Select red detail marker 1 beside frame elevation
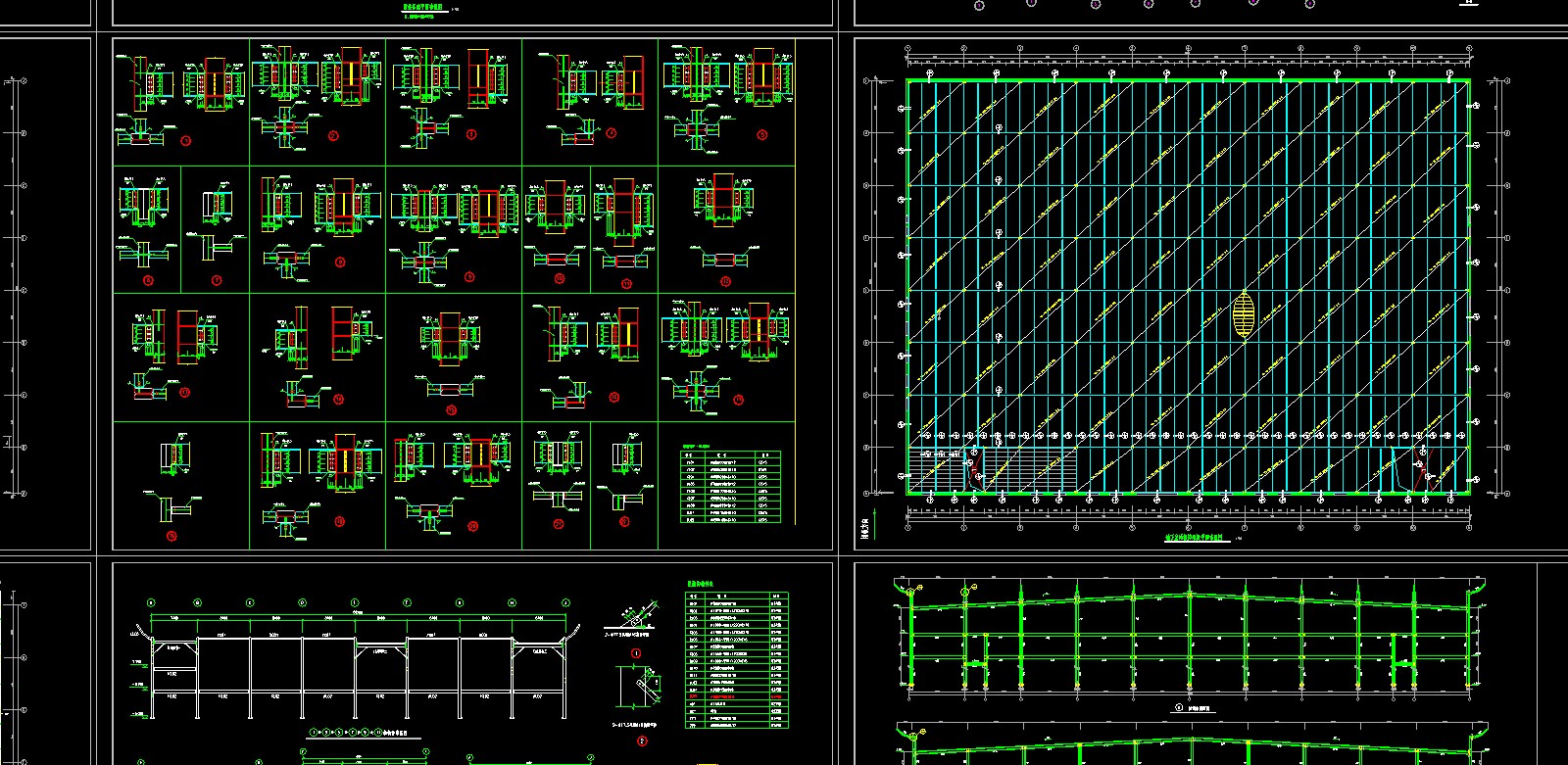This screenshot has height=765, width=1568. [636, 653]
